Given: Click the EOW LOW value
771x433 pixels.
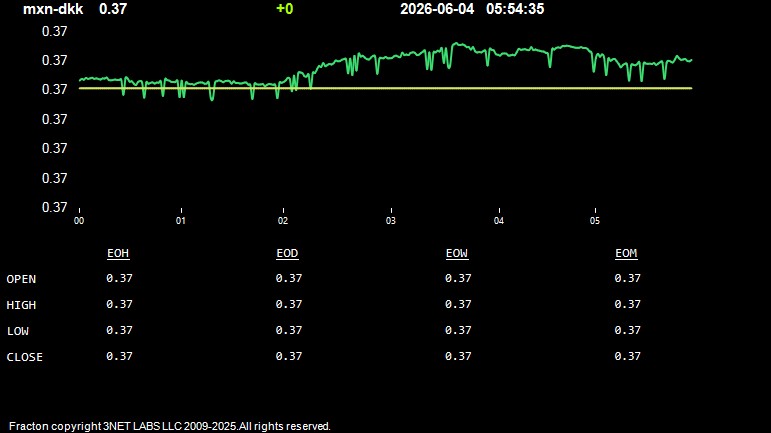Looking at the screenshot, I should tap(458, 330).
